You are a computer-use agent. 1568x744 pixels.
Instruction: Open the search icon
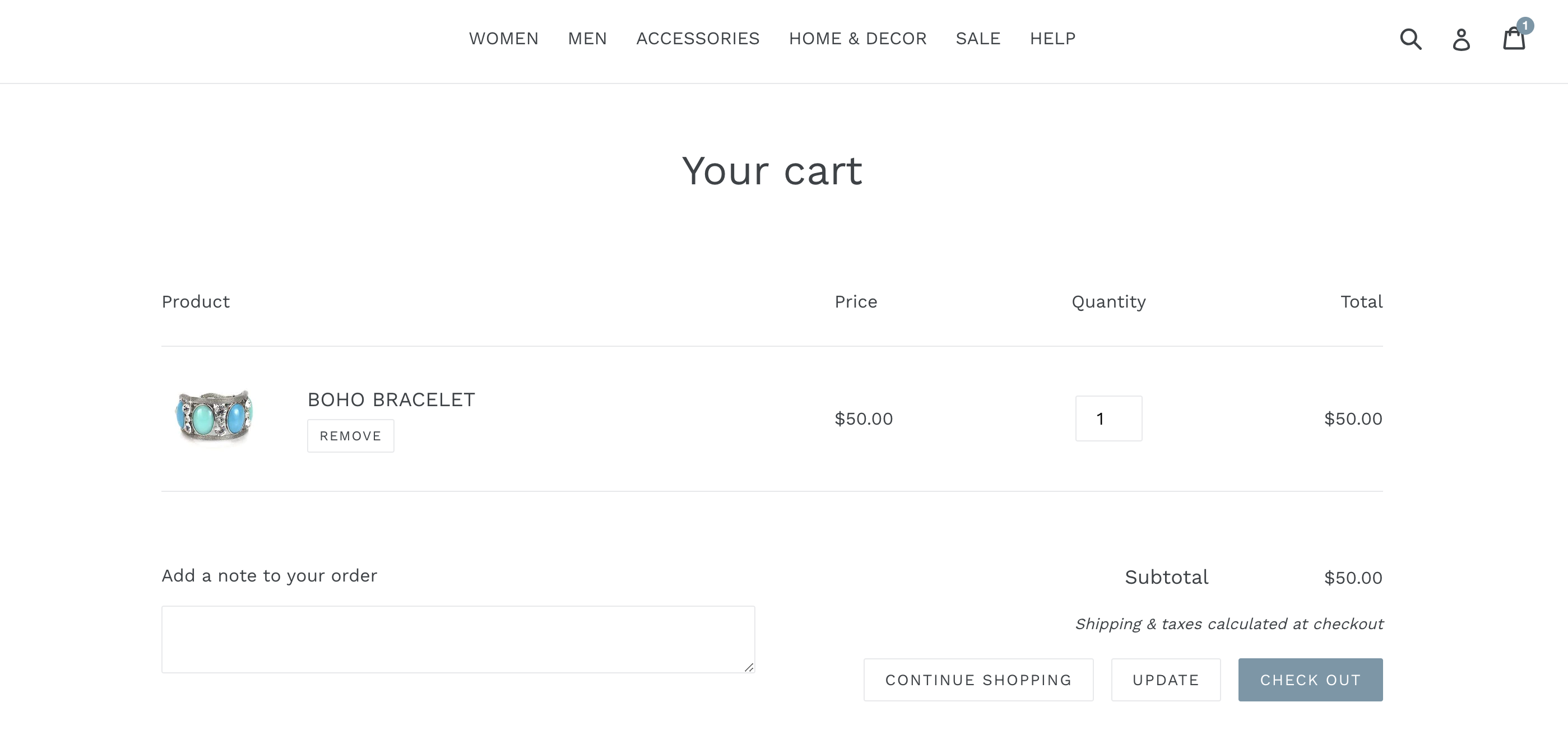(1411, 39)
